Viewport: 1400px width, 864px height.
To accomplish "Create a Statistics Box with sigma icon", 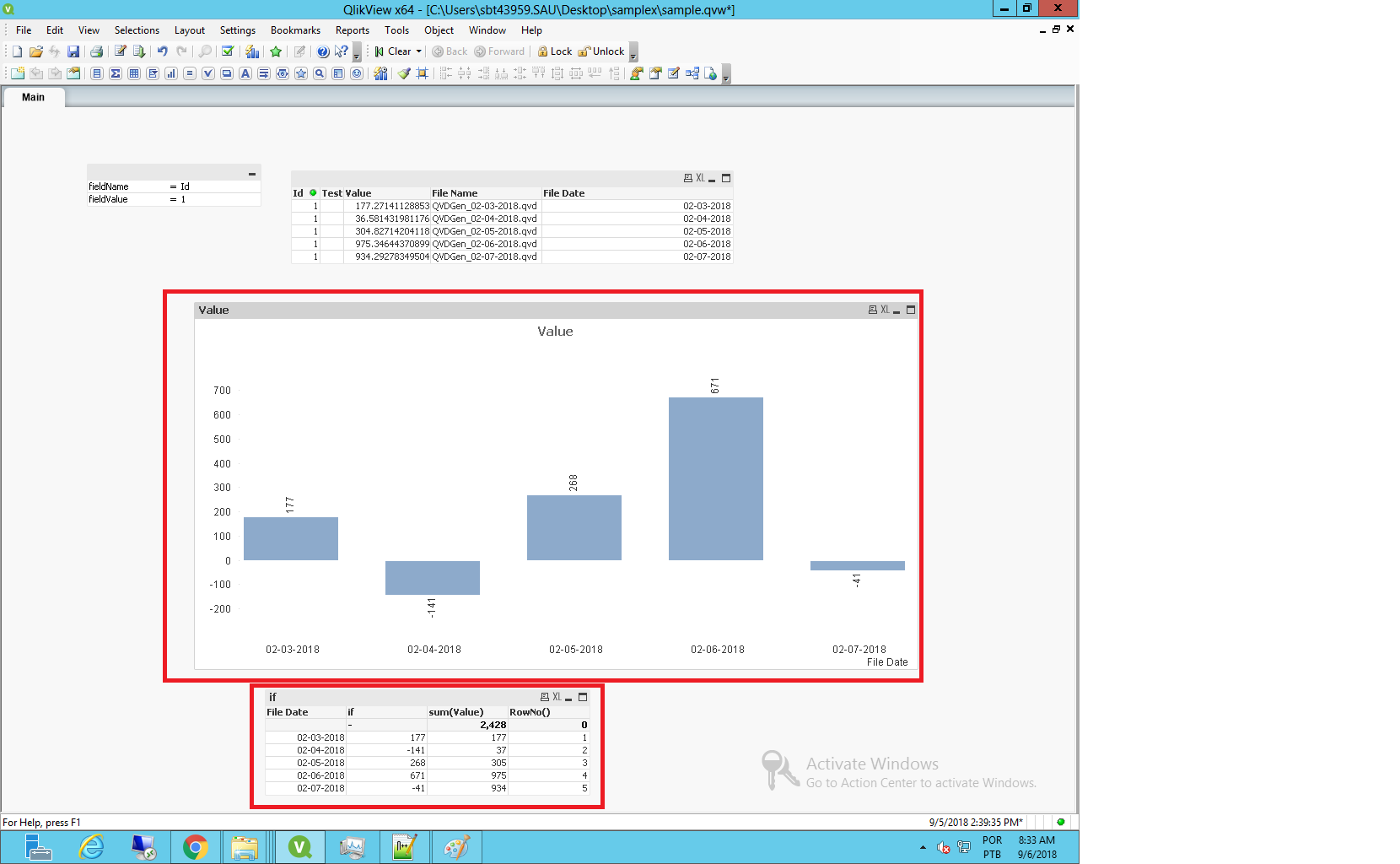I will (x=116, y=73).
